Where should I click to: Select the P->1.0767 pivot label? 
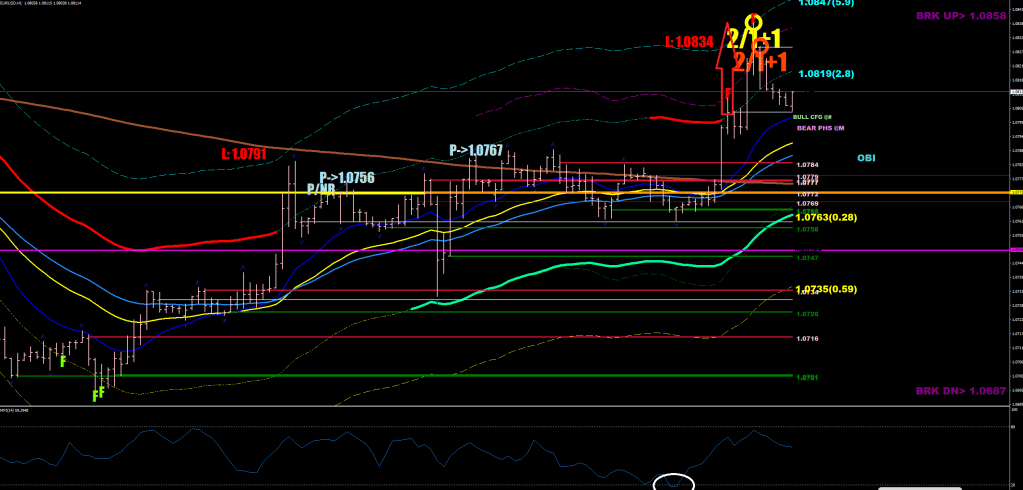point(476,150)
